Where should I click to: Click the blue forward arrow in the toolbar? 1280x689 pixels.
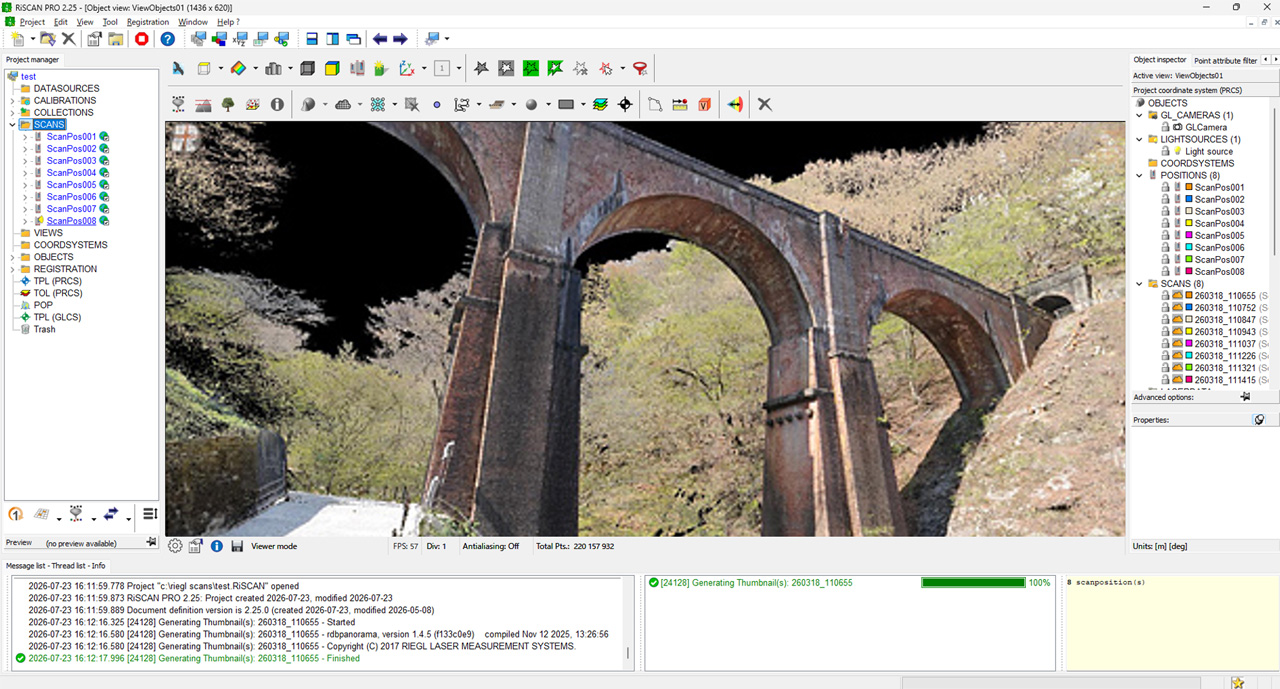click(x=400, y=39)
